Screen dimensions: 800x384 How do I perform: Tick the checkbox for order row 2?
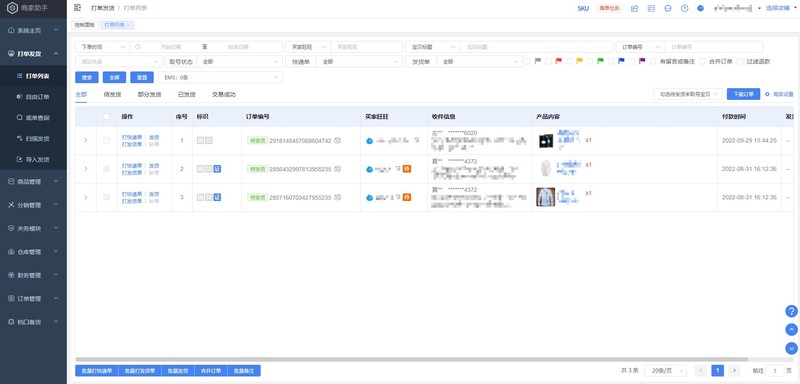106,169
